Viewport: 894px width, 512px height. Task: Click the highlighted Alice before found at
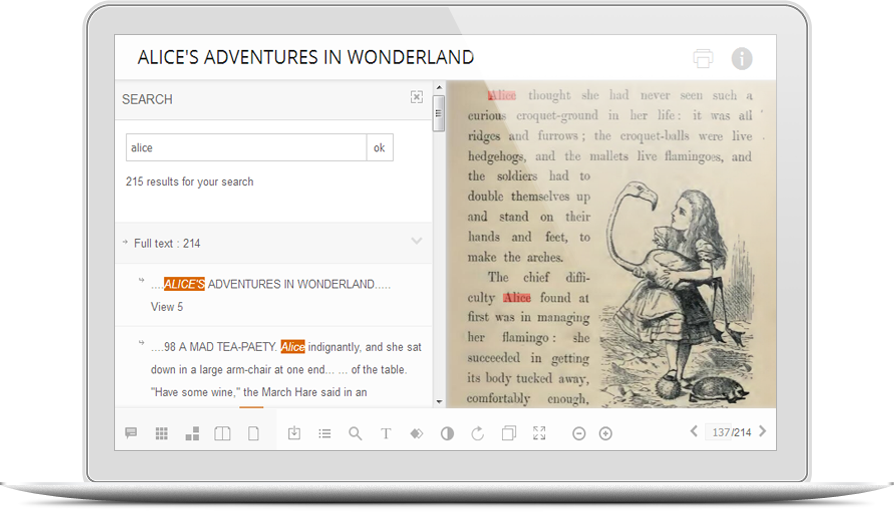tap(517, 298)
